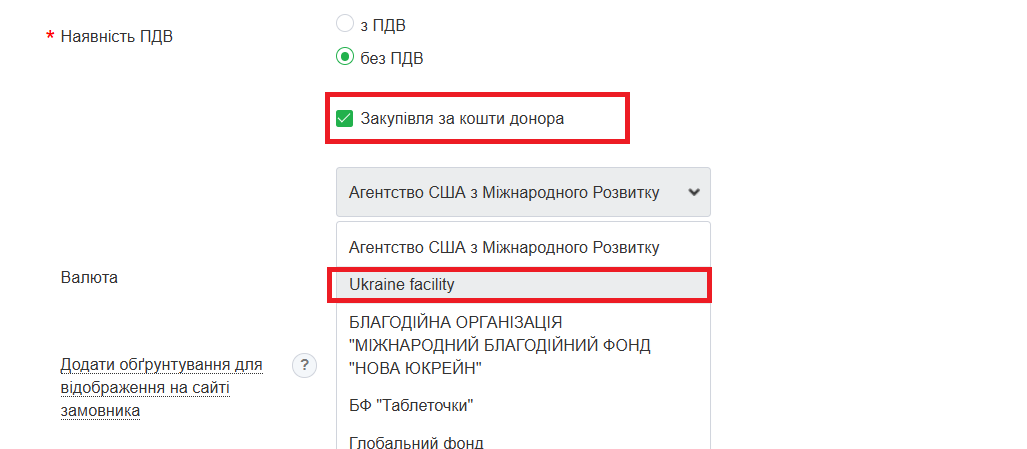Screen dimensions: 1027x449
Task: Choose first list option "Агентство США з Міжнародного Розвитку"
Action: [504, 247]
